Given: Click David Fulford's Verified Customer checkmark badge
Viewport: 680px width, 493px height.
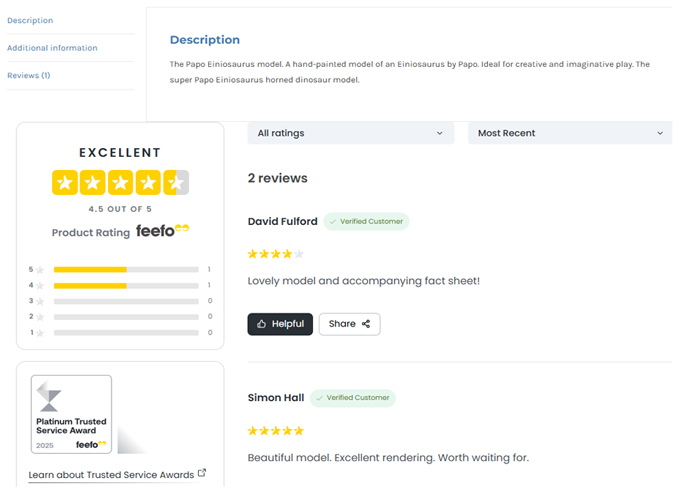Looking at the screenshot, I should [x=366, y=222].
